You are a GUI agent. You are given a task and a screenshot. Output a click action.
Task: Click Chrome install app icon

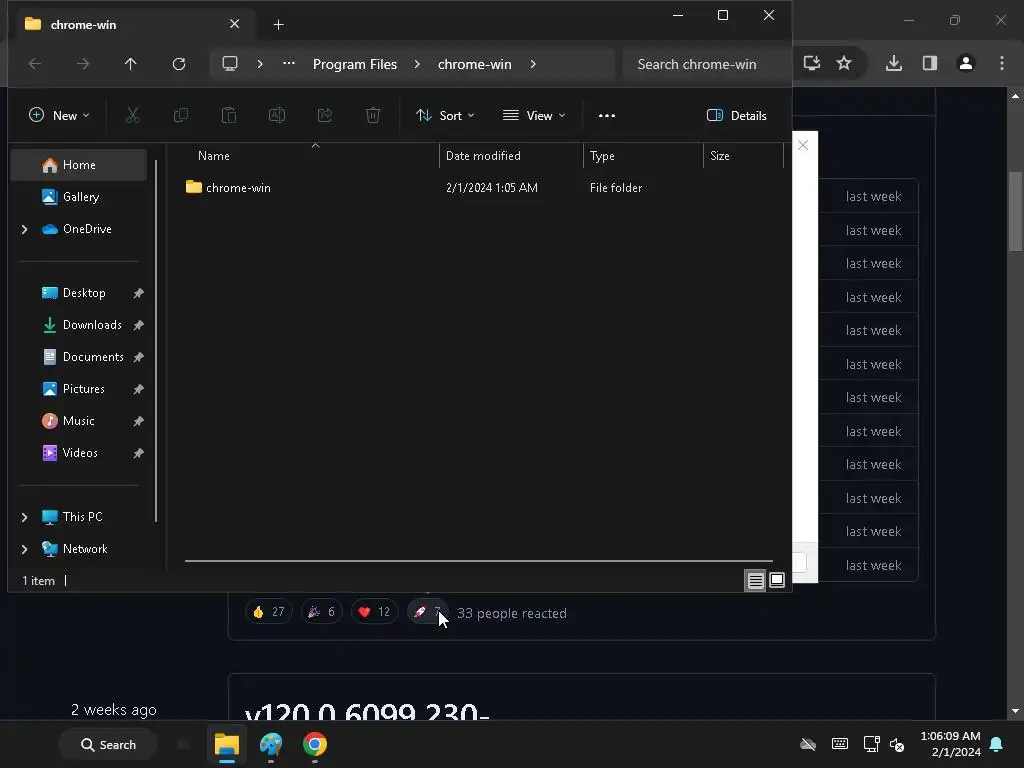(x=812, y=63)
